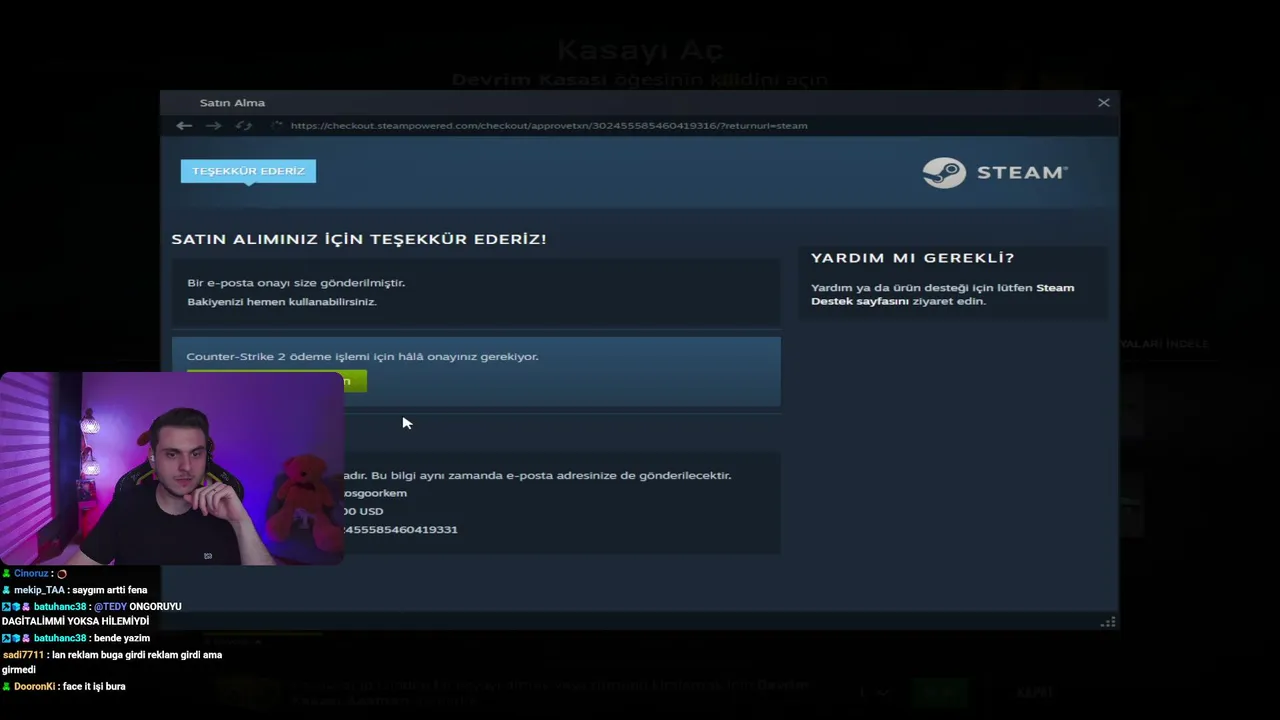Click the Steam logo in the checkout header
The height and width of the screenshot is (720, 1280).
pyautogui.click(x=995, y=172)
